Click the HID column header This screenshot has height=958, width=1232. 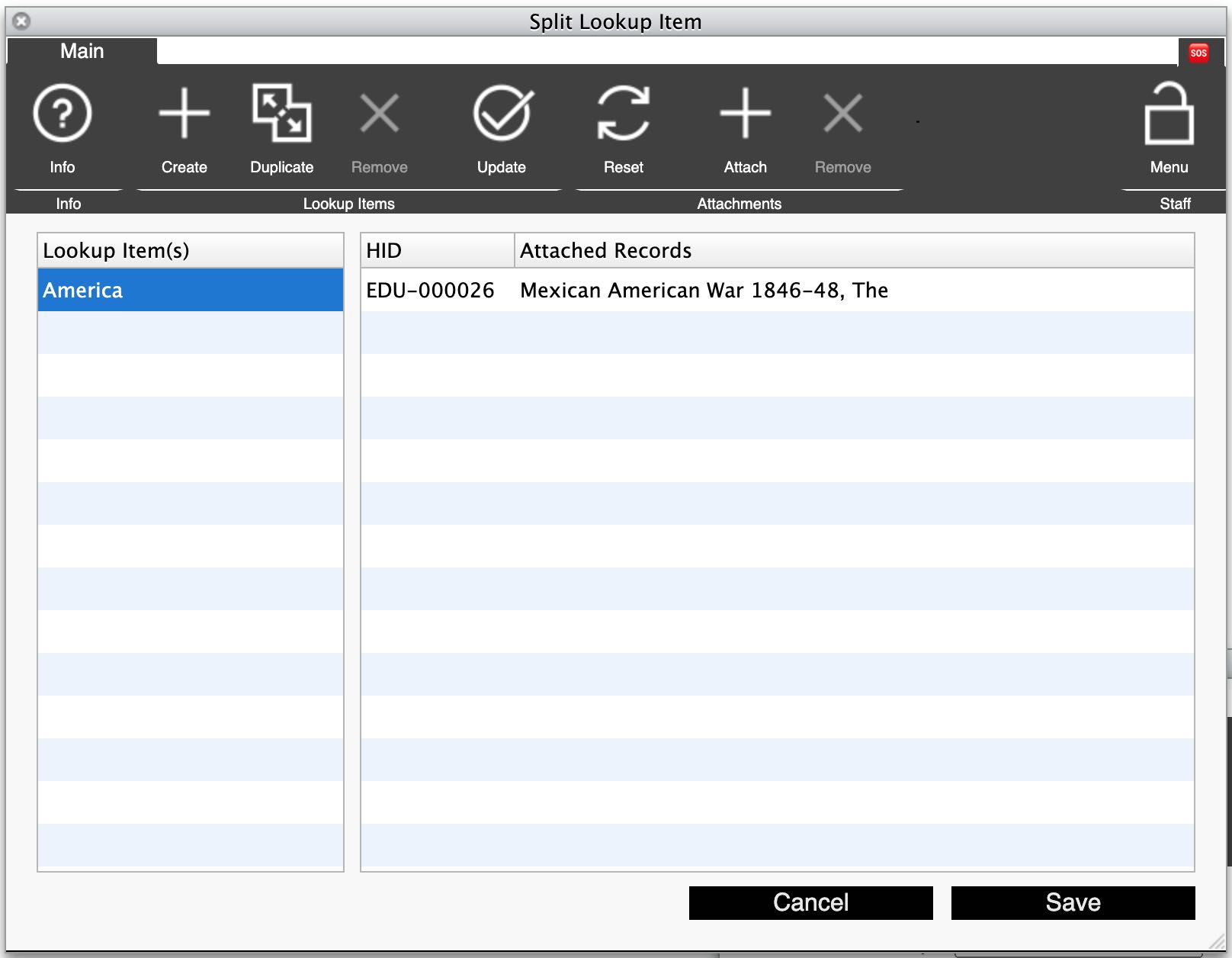click(x=438, y=250)
